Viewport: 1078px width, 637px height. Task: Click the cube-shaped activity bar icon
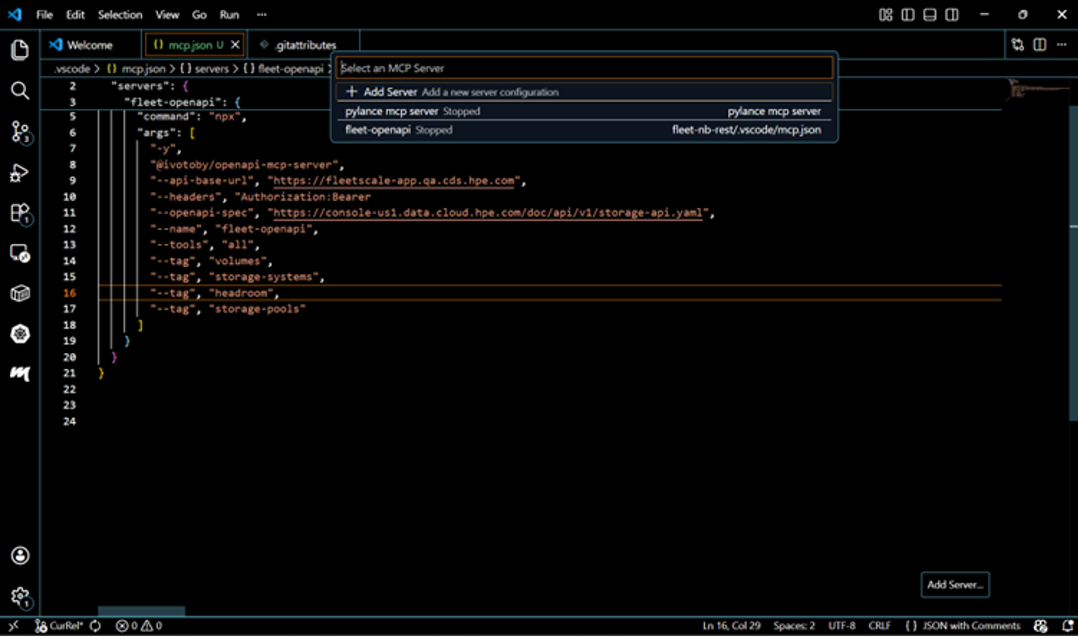20,293
